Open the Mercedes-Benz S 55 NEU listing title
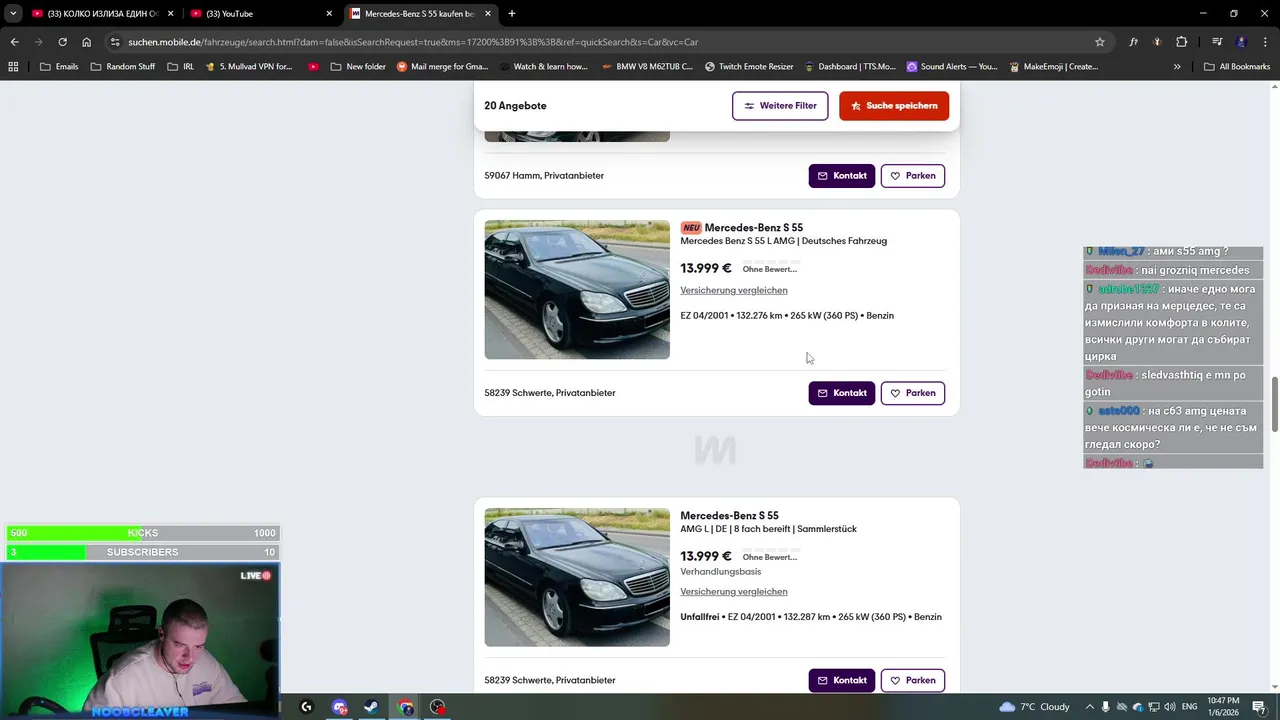 click(x=753, y=228)
